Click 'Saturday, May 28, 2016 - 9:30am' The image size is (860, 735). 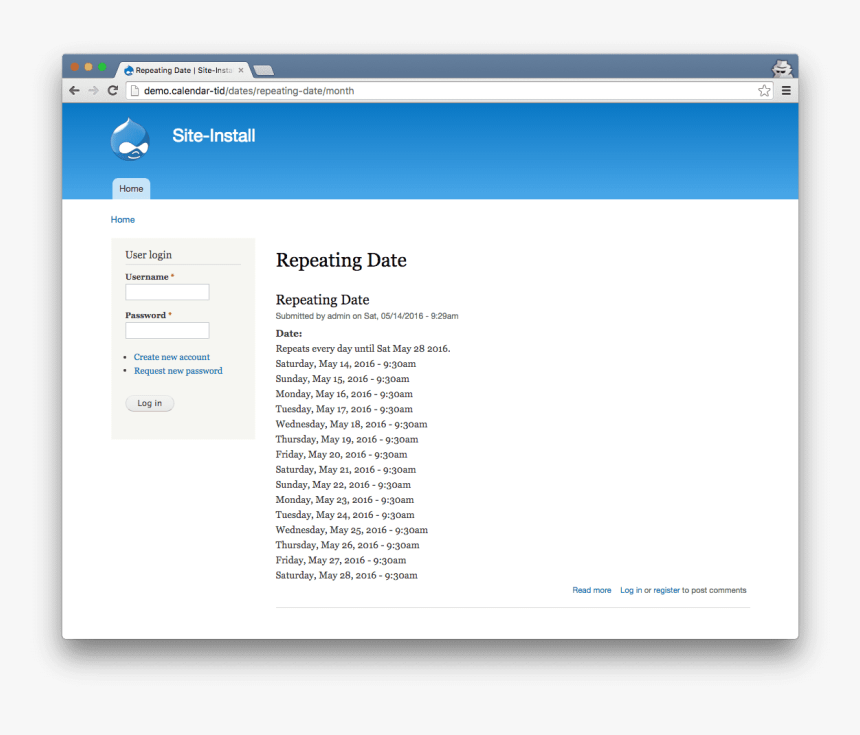347,575
